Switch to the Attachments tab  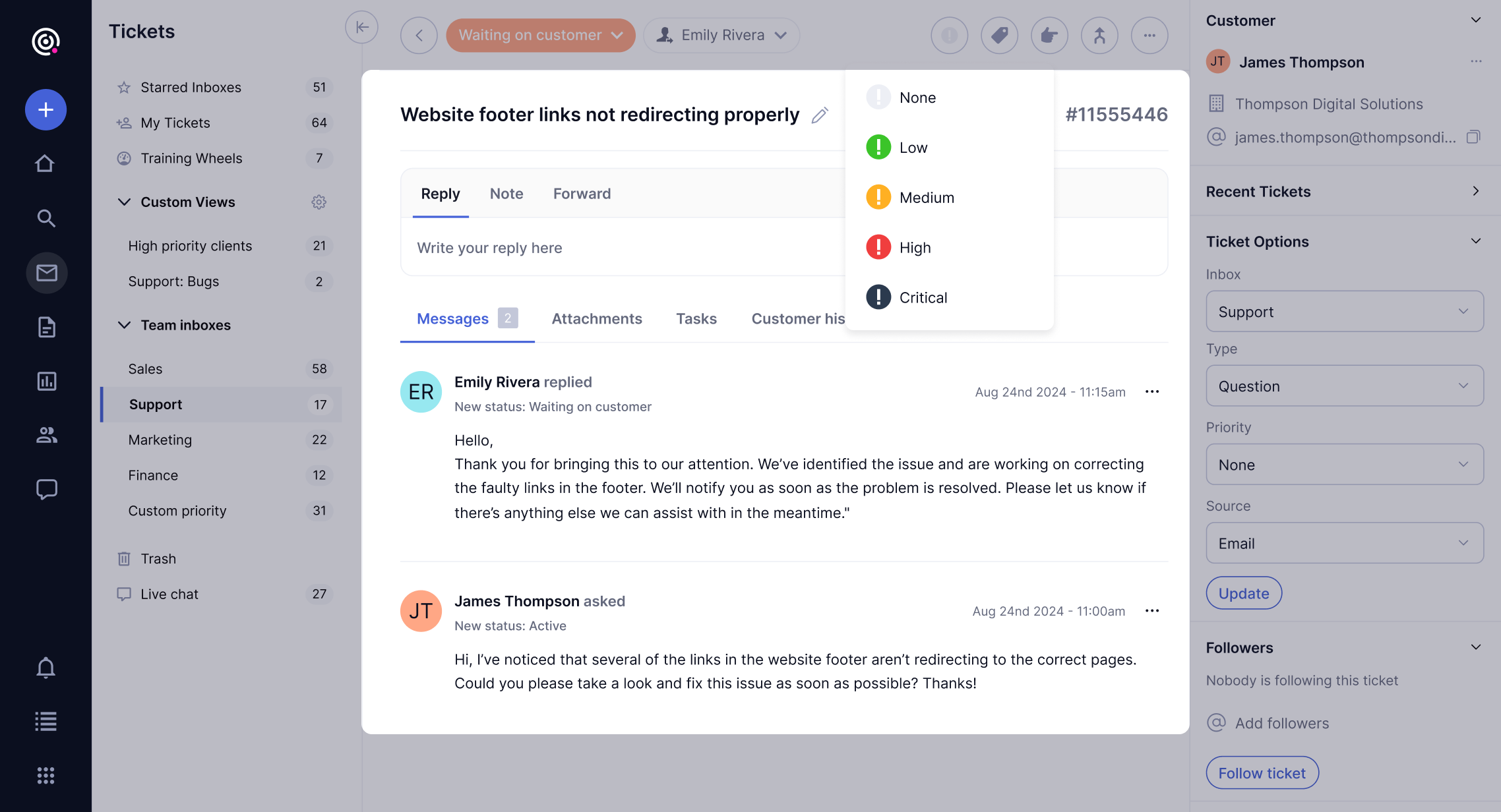coord(596,318)
